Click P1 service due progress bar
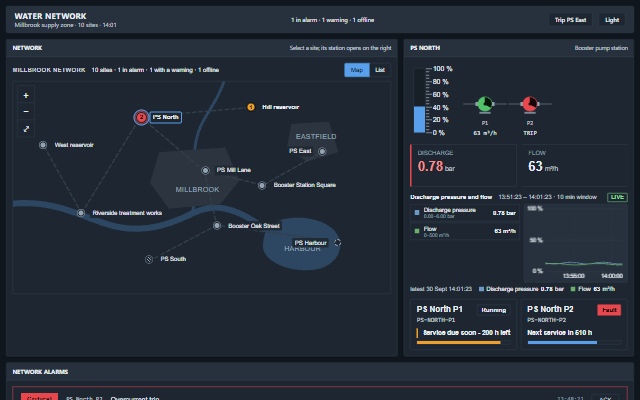640x400 pixels. click(463, 342)
